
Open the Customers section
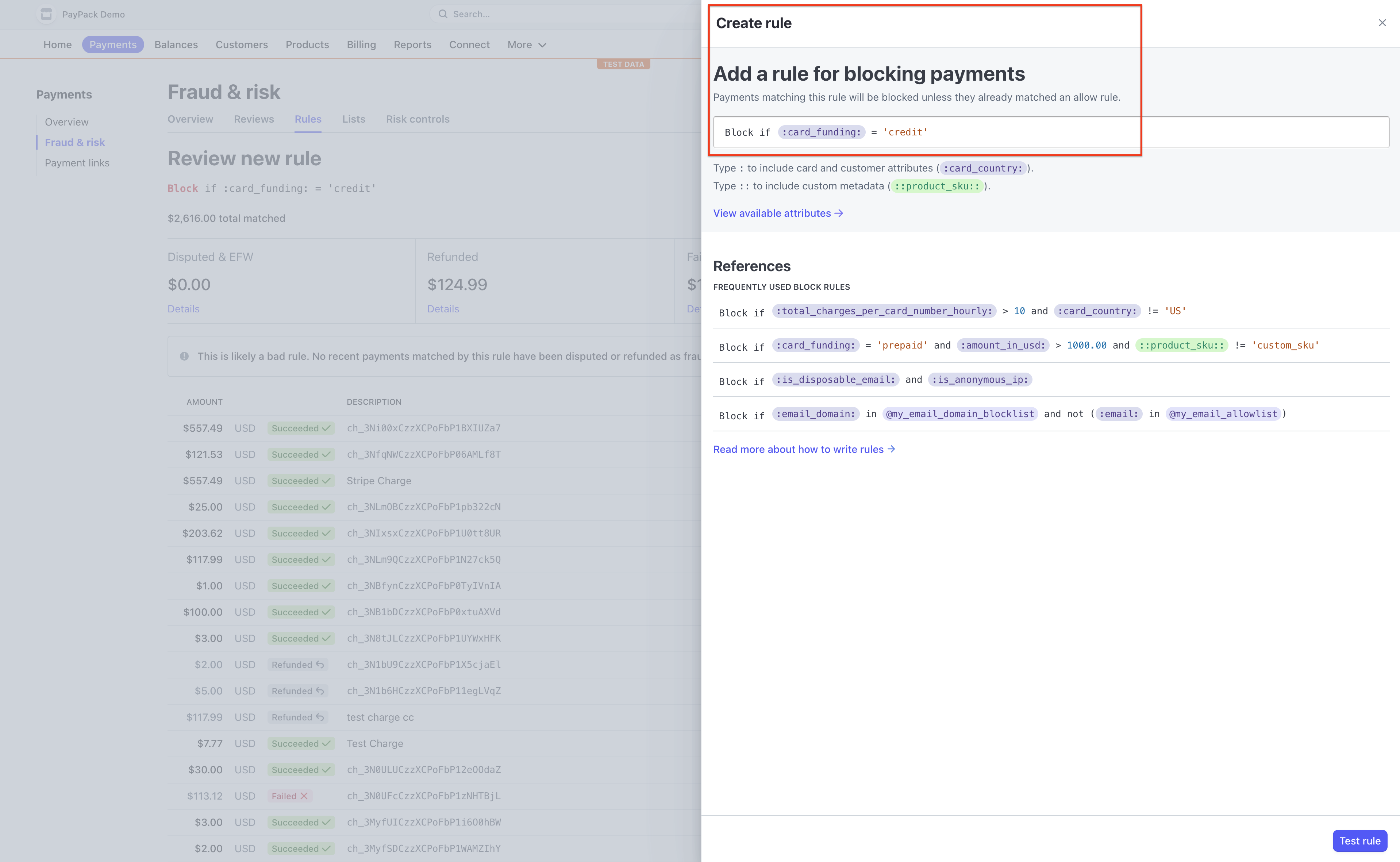pos(242,45)
